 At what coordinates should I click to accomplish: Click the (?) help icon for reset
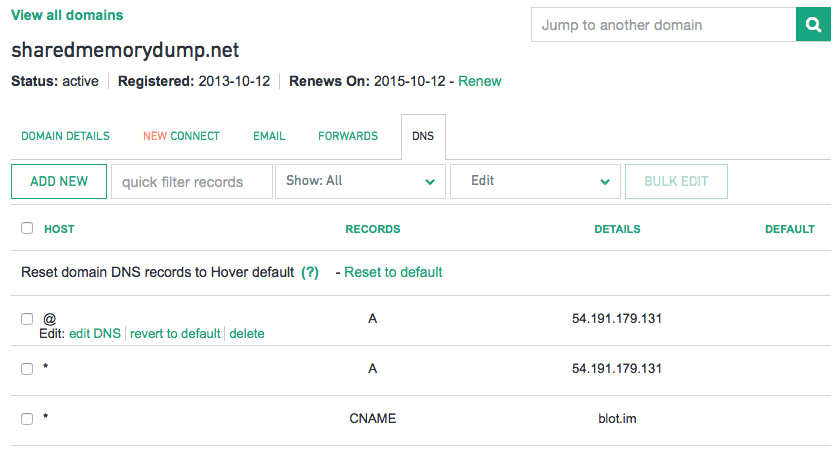point(310,272)
